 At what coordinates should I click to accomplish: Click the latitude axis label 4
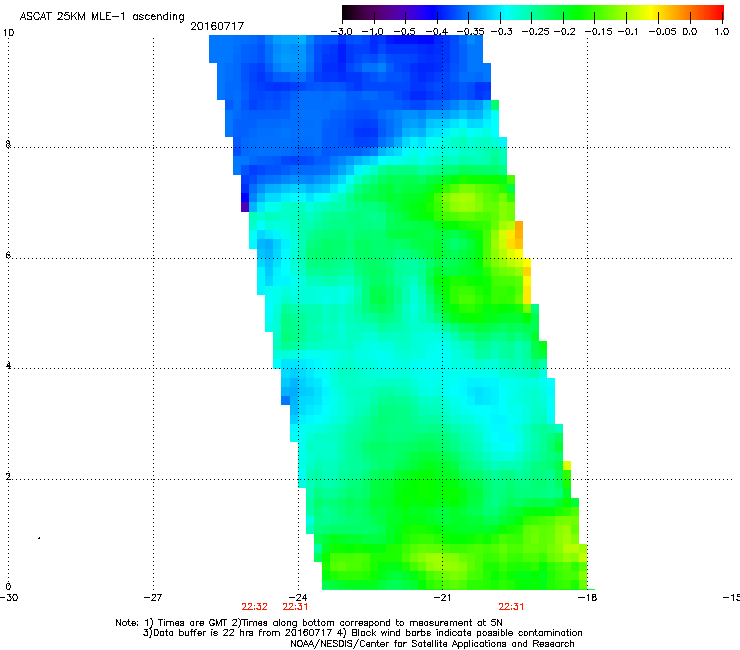[8, 366]
